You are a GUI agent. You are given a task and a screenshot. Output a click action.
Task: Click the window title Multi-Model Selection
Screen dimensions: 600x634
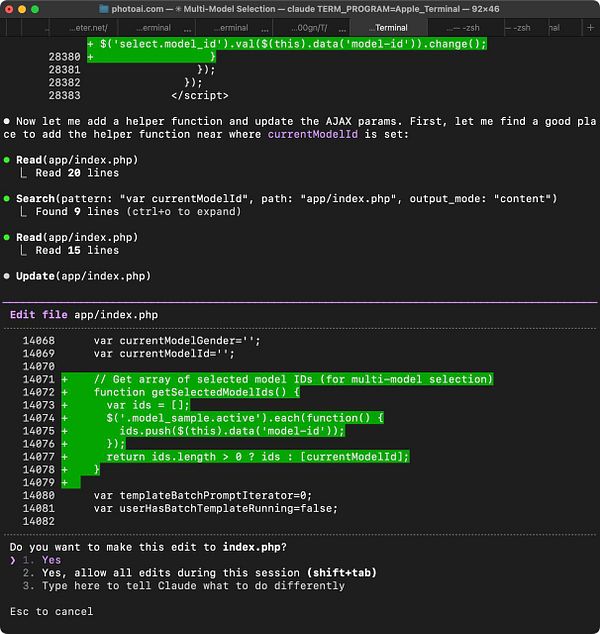(x=229, y=9)
